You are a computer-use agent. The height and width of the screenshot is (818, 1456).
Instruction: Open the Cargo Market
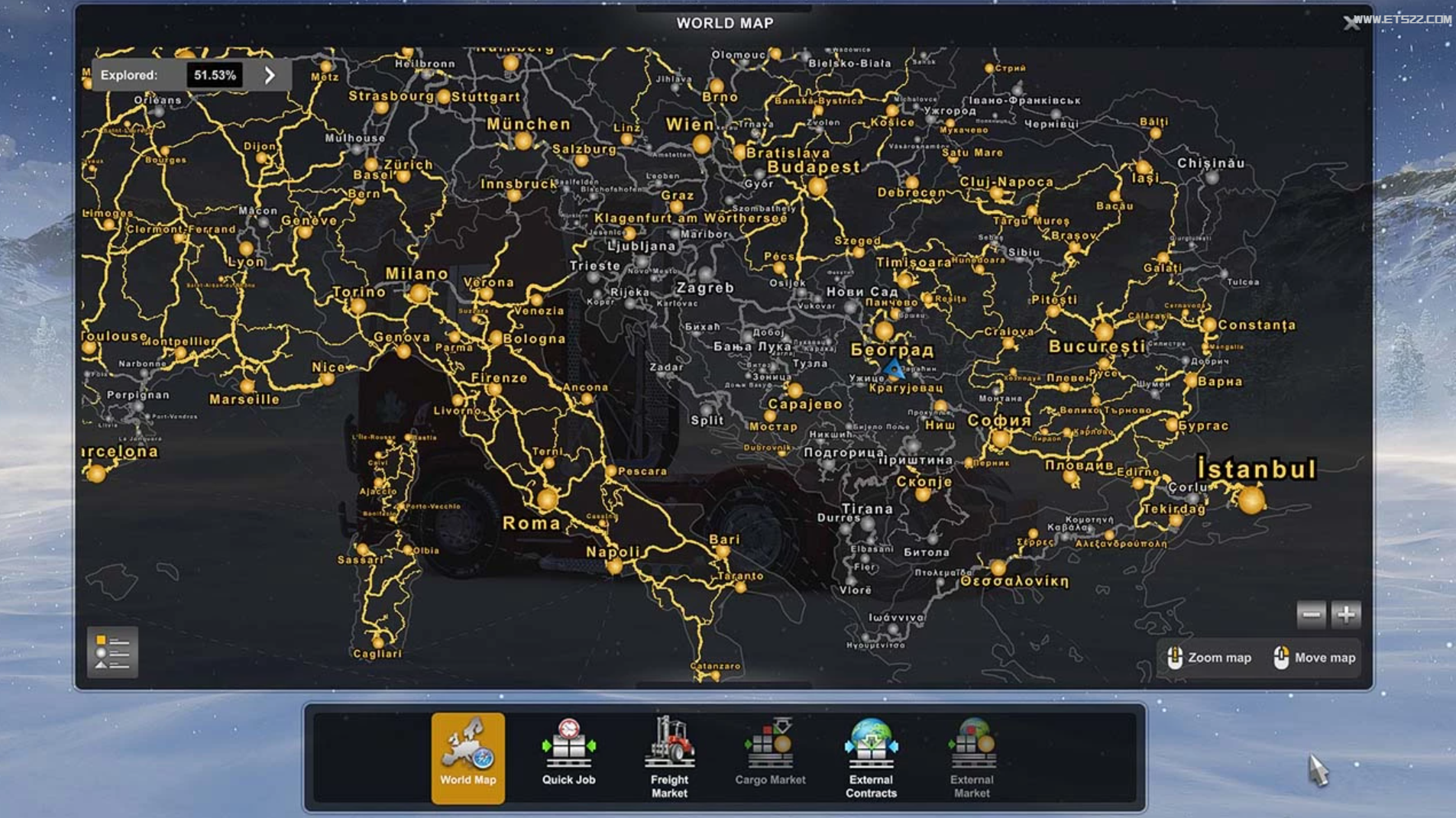[770, 753]
